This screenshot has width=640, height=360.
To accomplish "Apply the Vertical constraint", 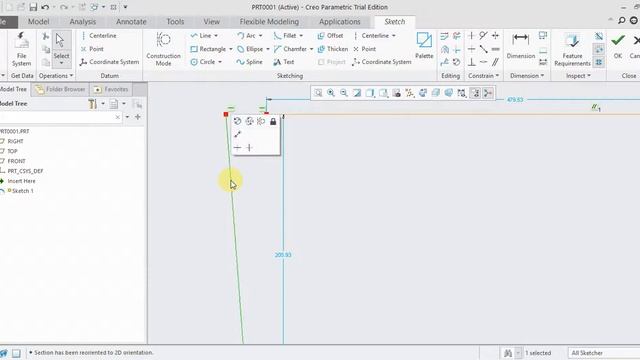I will pos(471,36).
